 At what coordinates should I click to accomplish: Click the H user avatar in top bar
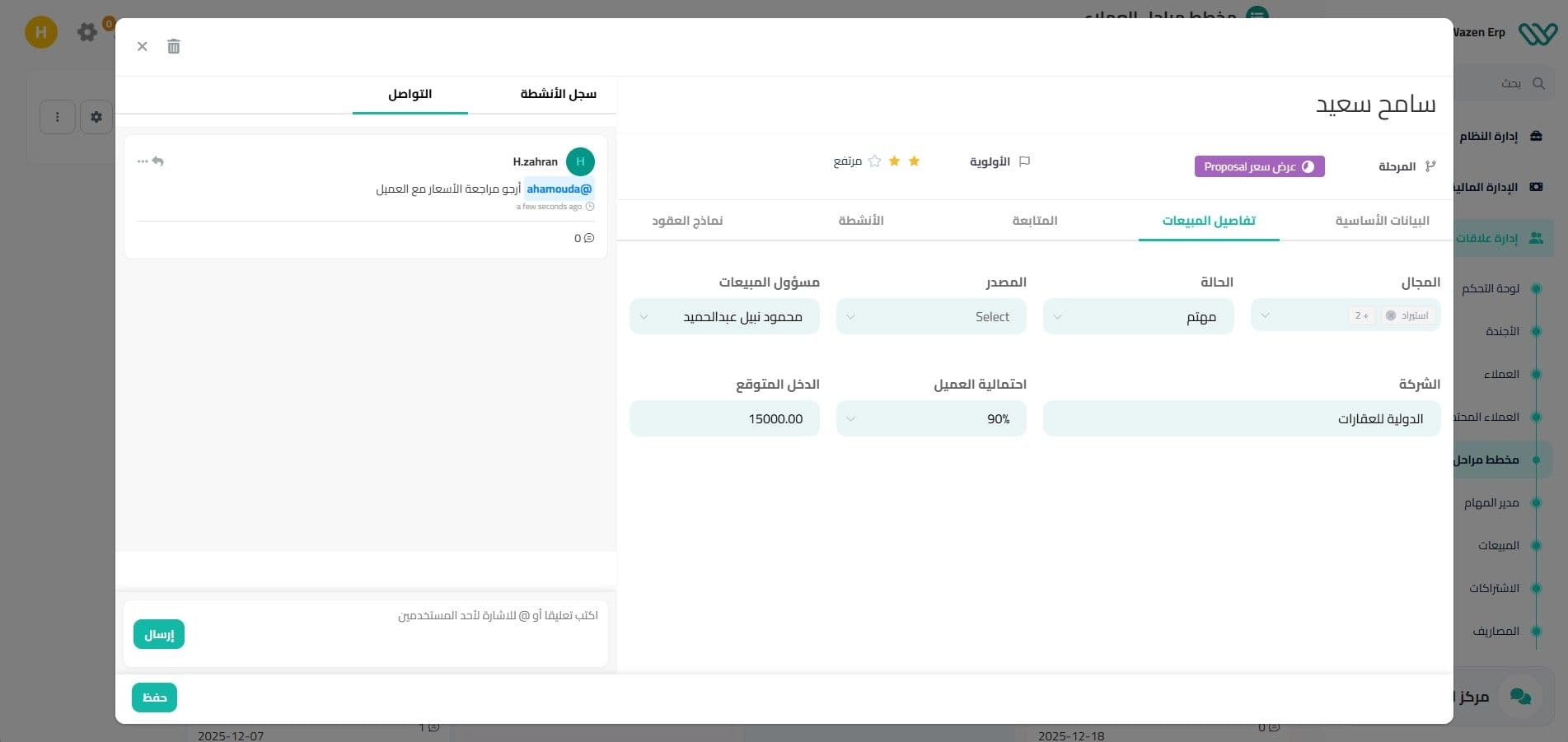click(41, 32)
